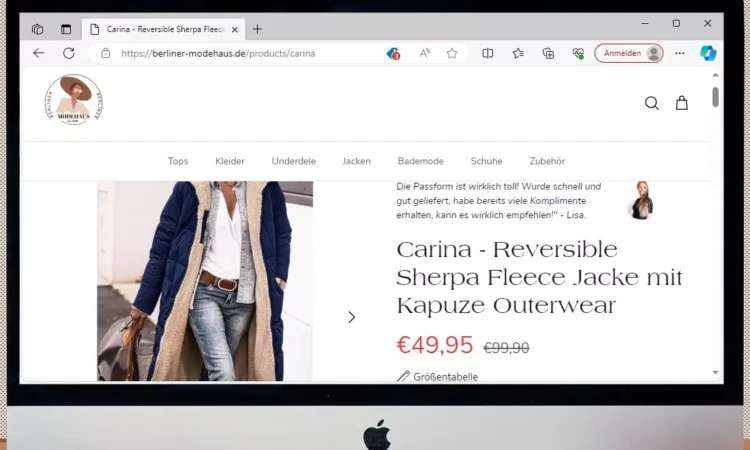Open the Jacken category
Screen dimensions: 750x450
[x=356, y=161]
